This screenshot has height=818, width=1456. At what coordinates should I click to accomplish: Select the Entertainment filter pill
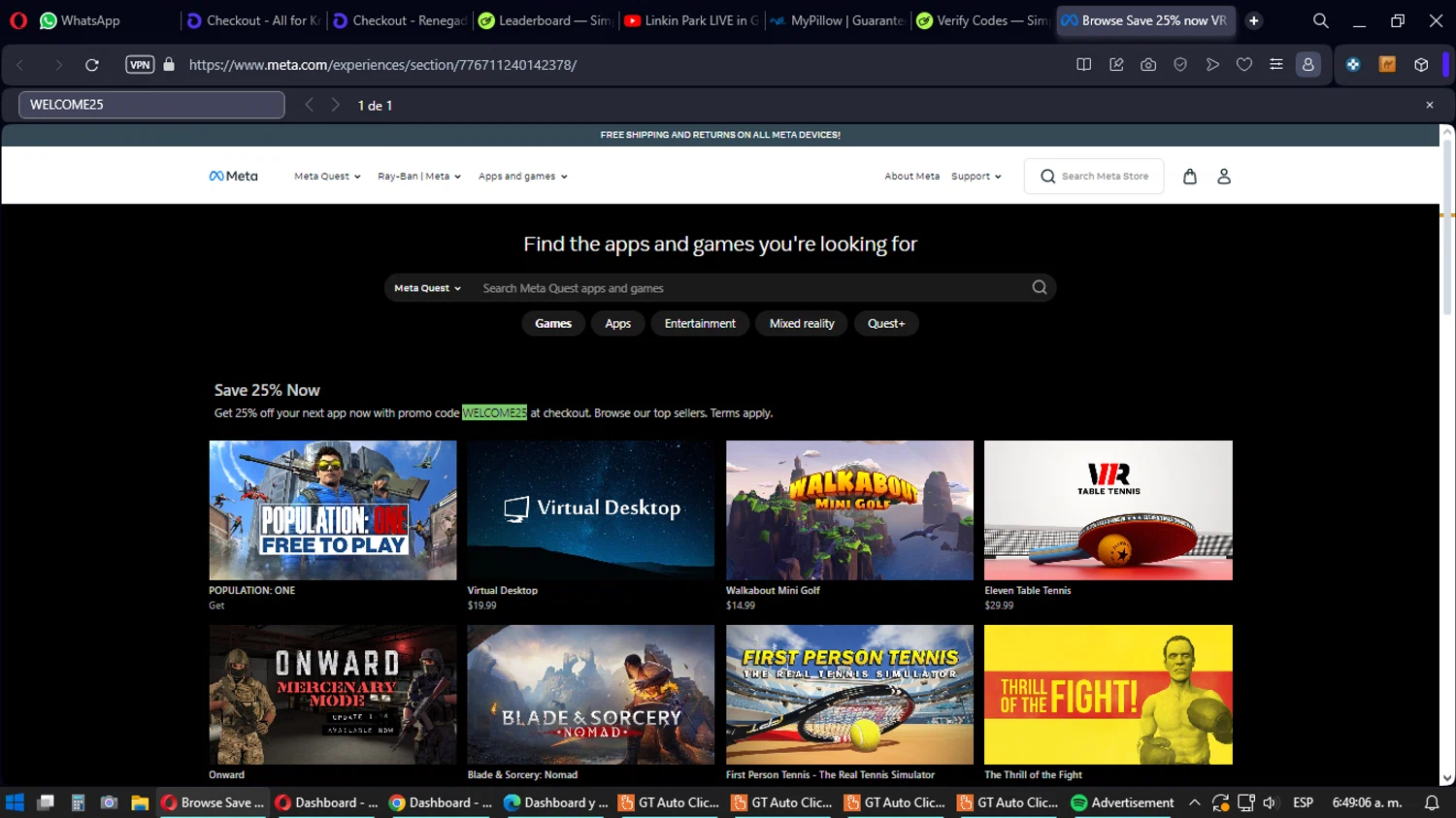(700, 324)
